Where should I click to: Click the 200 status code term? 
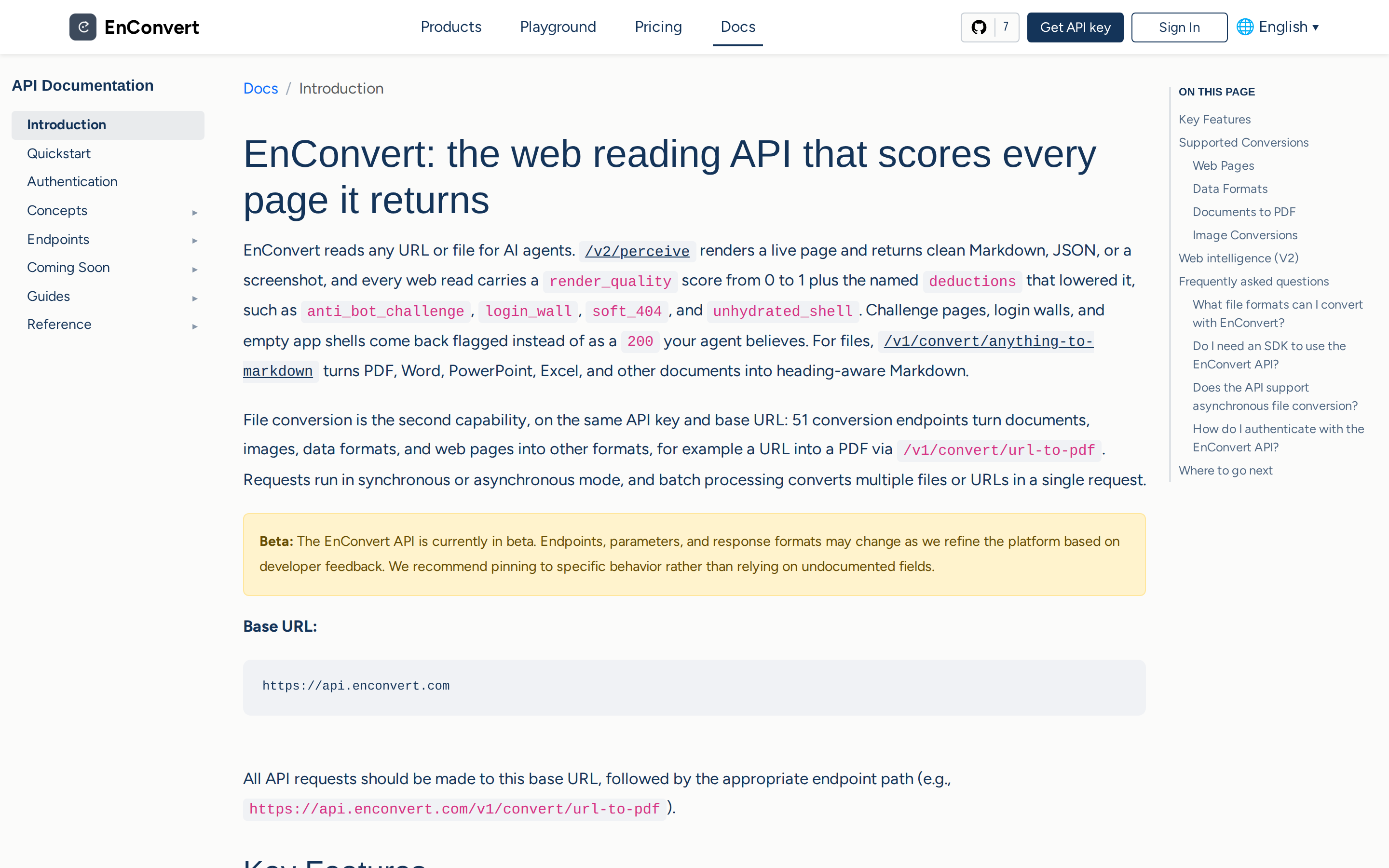(x=640, y=341)
